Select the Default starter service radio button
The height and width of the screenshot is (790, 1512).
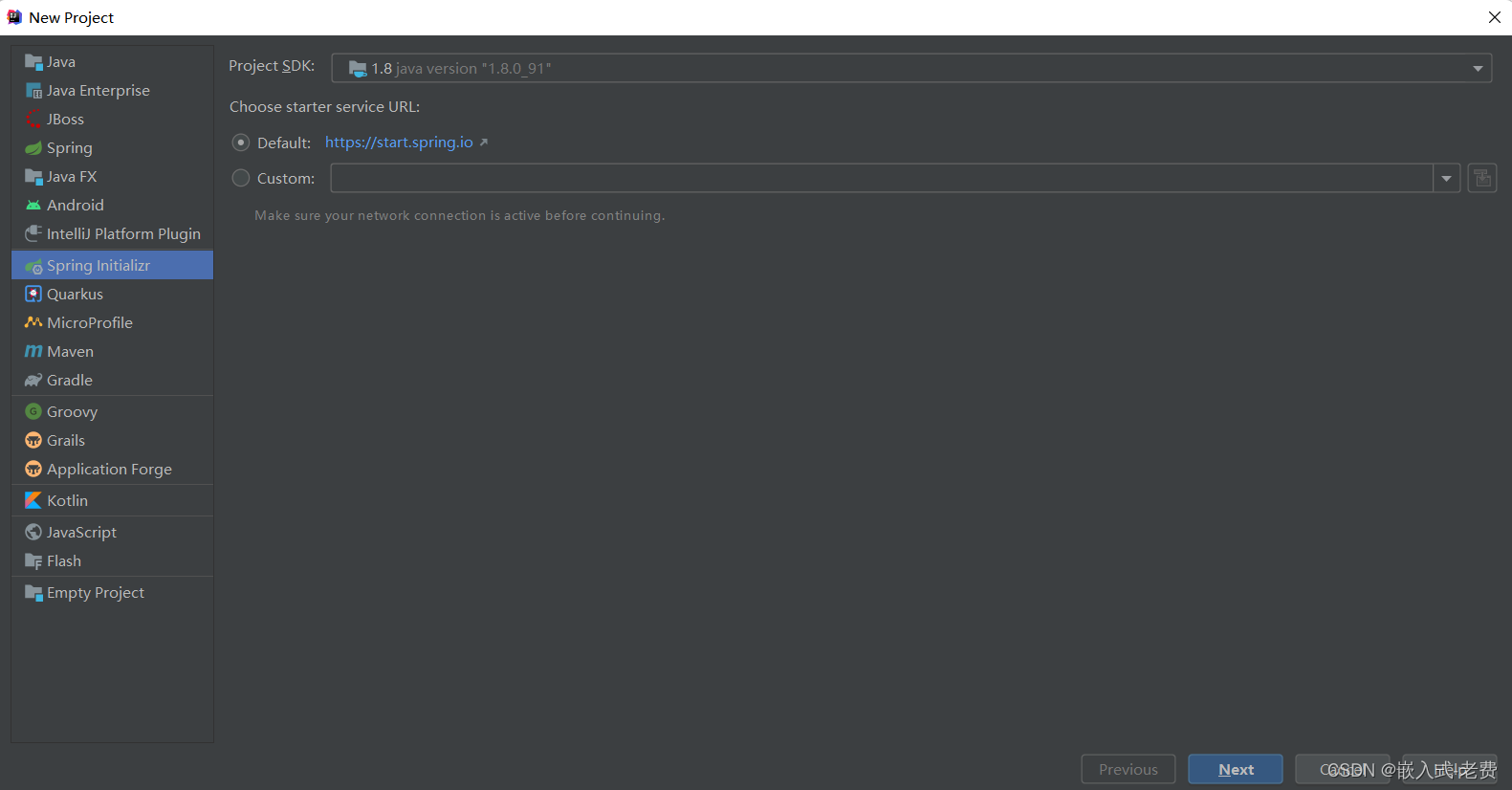(241, 143)
